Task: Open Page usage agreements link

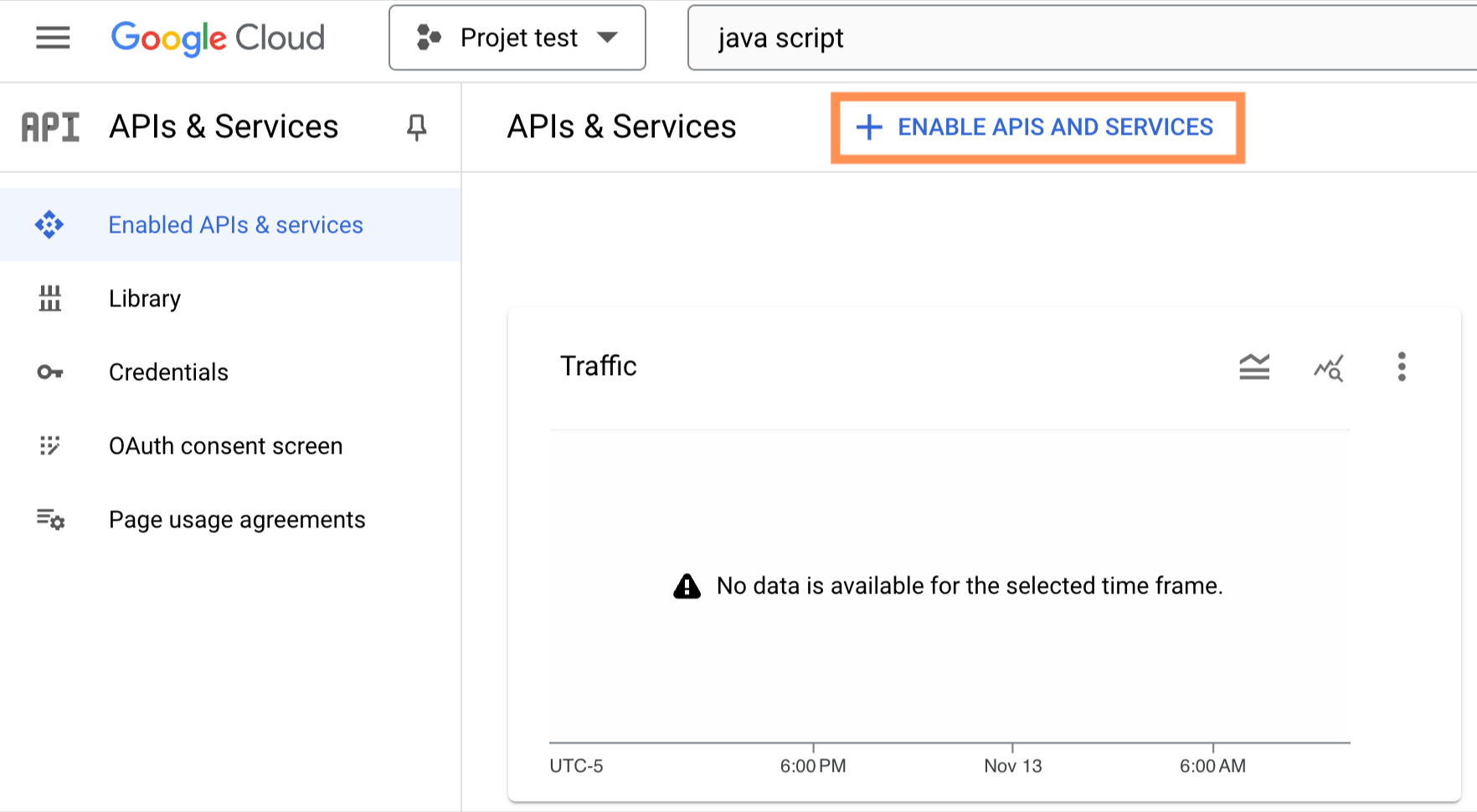Action: pos(237,520)
